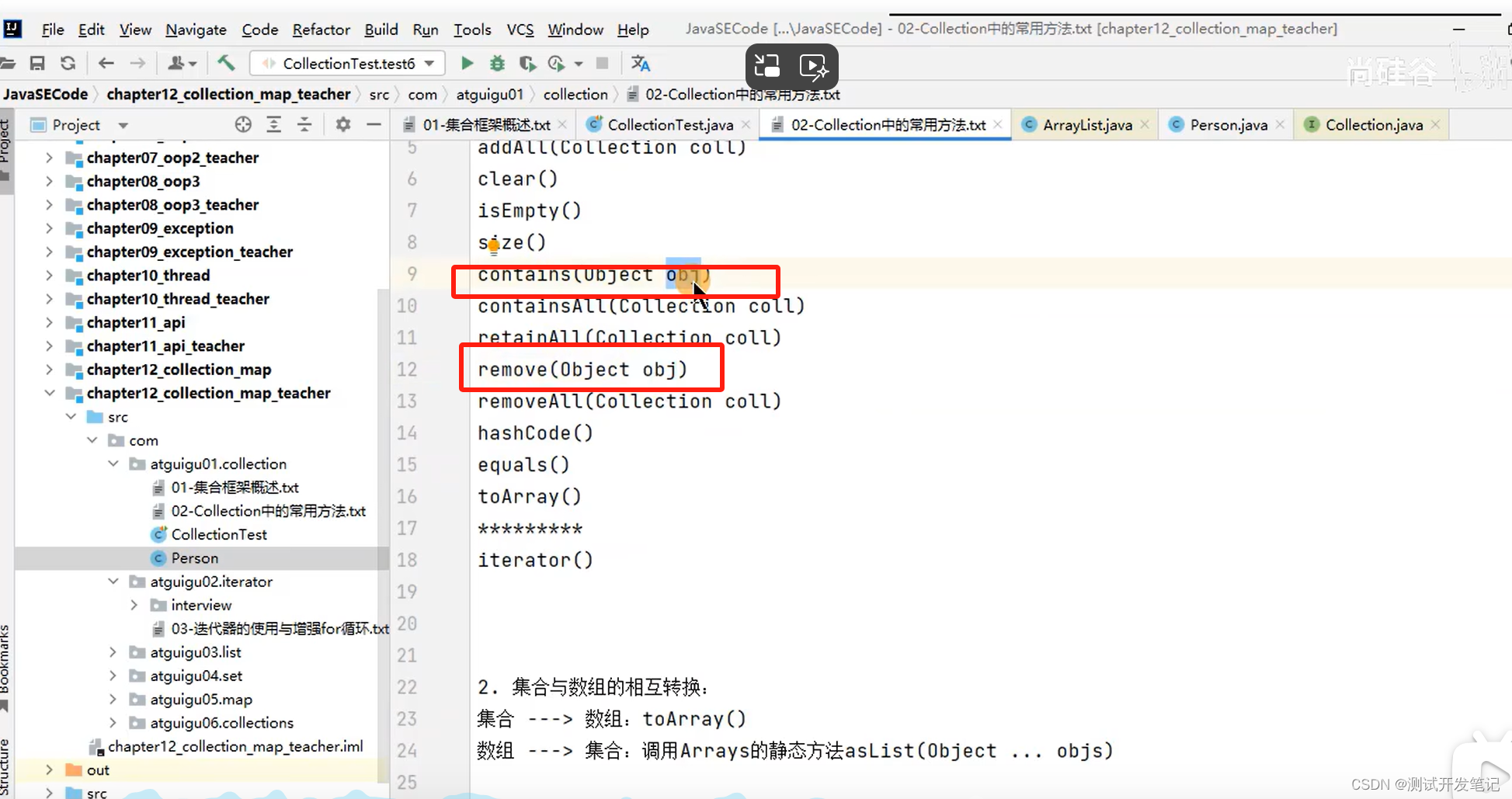Close the Collection.java tab
This screenshot has width=1512, height=799.
click(x=1435, y=124)
